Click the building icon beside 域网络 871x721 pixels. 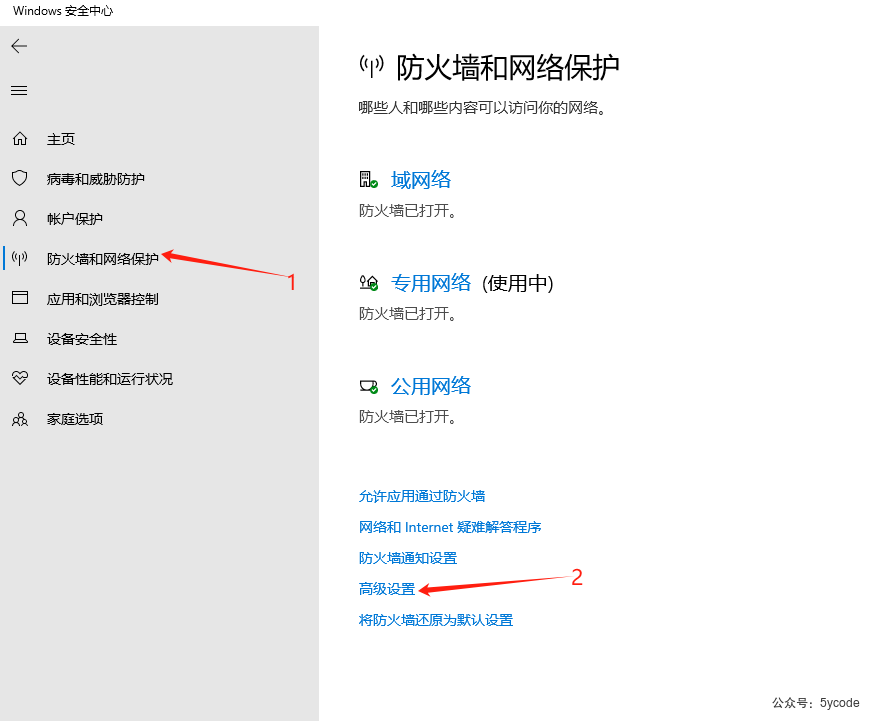368,179
